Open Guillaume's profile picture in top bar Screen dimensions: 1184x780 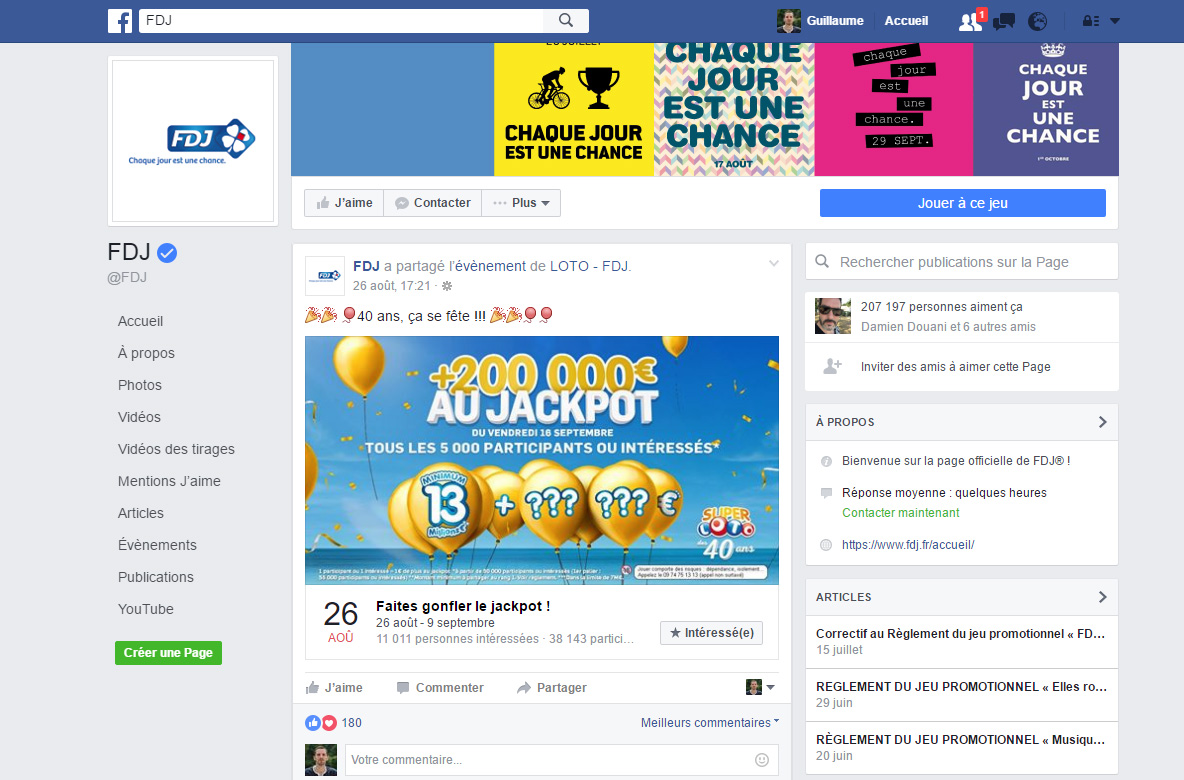(789, 20)
